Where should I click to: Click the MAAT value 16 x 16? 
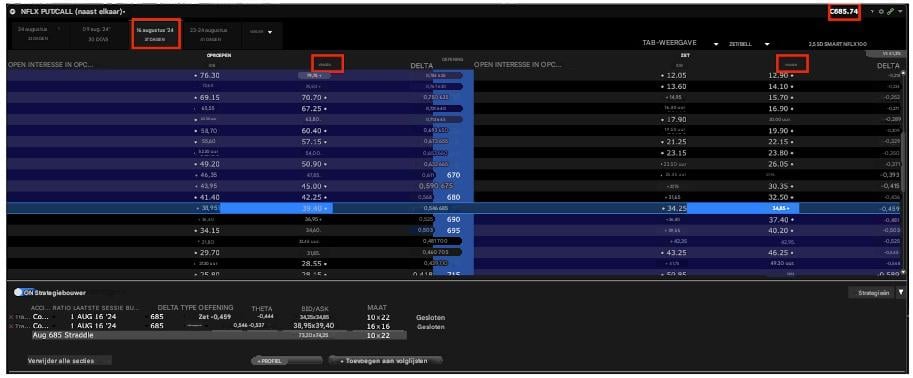point(378,326)
